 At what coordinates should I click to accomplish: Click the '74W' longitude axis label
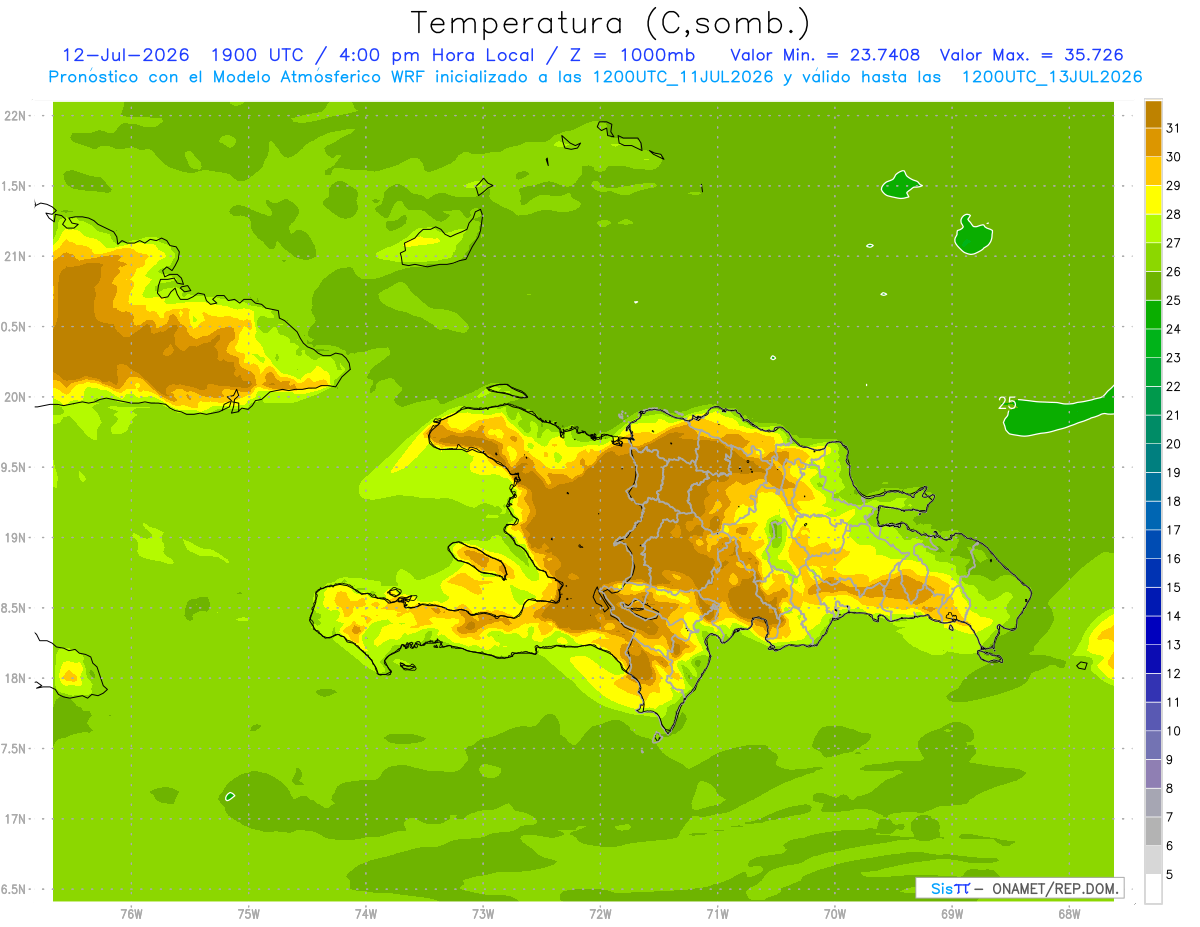(366, 915)
